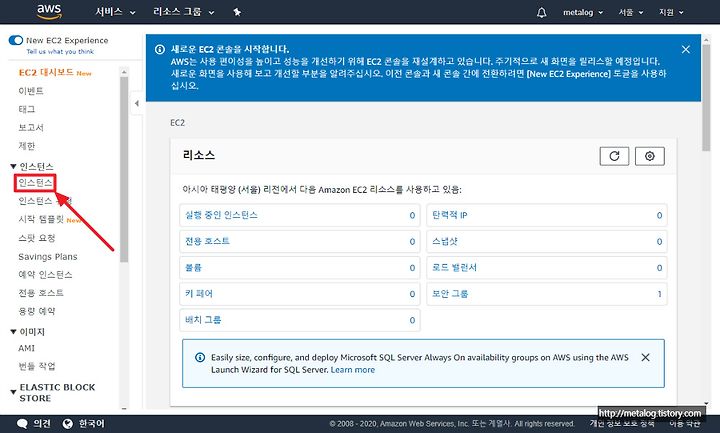
Task: Toggle the New EC2 Experience switch
Action: click(x=16, y=40)
